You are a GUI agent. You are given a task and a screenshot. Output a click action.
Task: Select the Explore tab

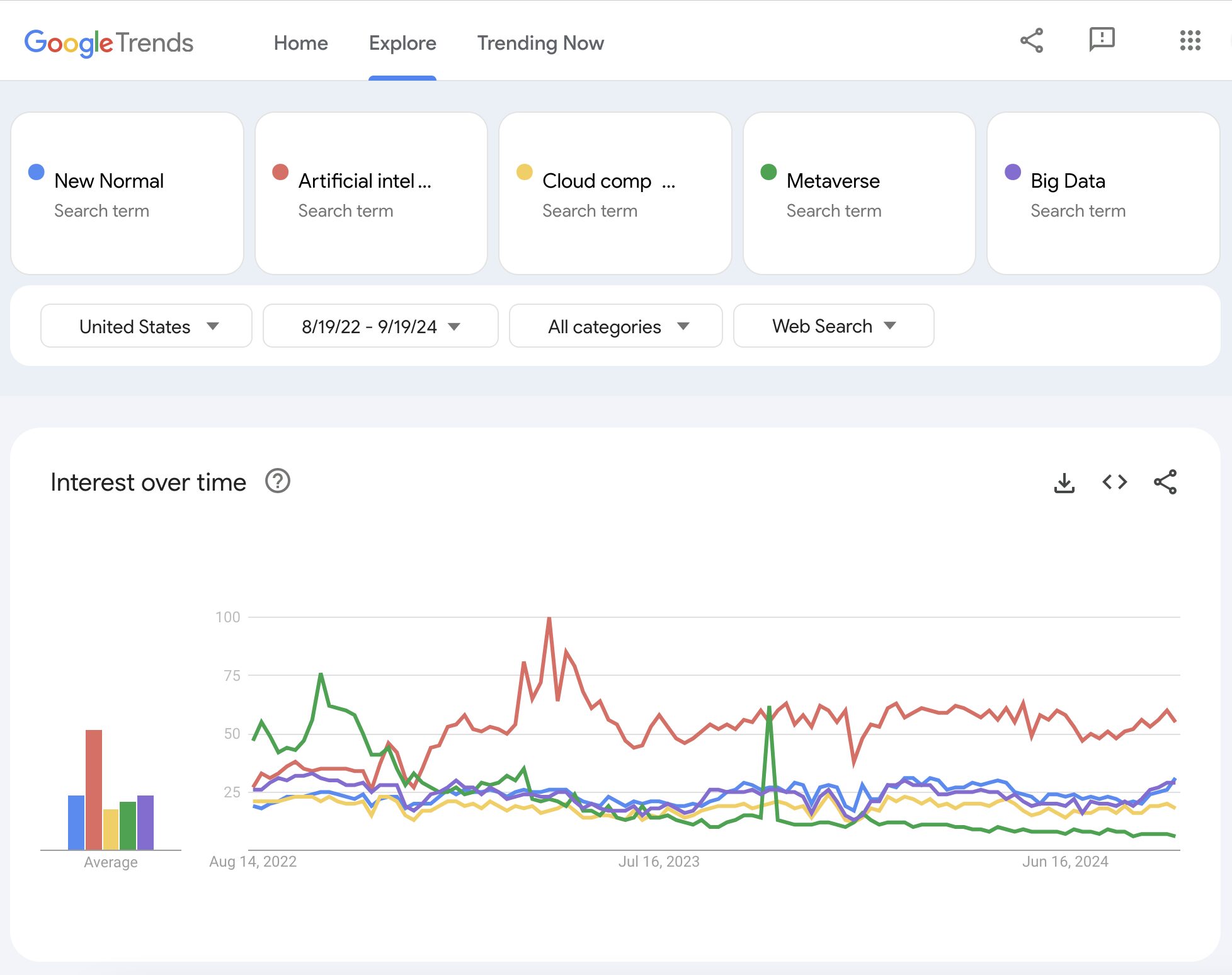tap(402, 43)
